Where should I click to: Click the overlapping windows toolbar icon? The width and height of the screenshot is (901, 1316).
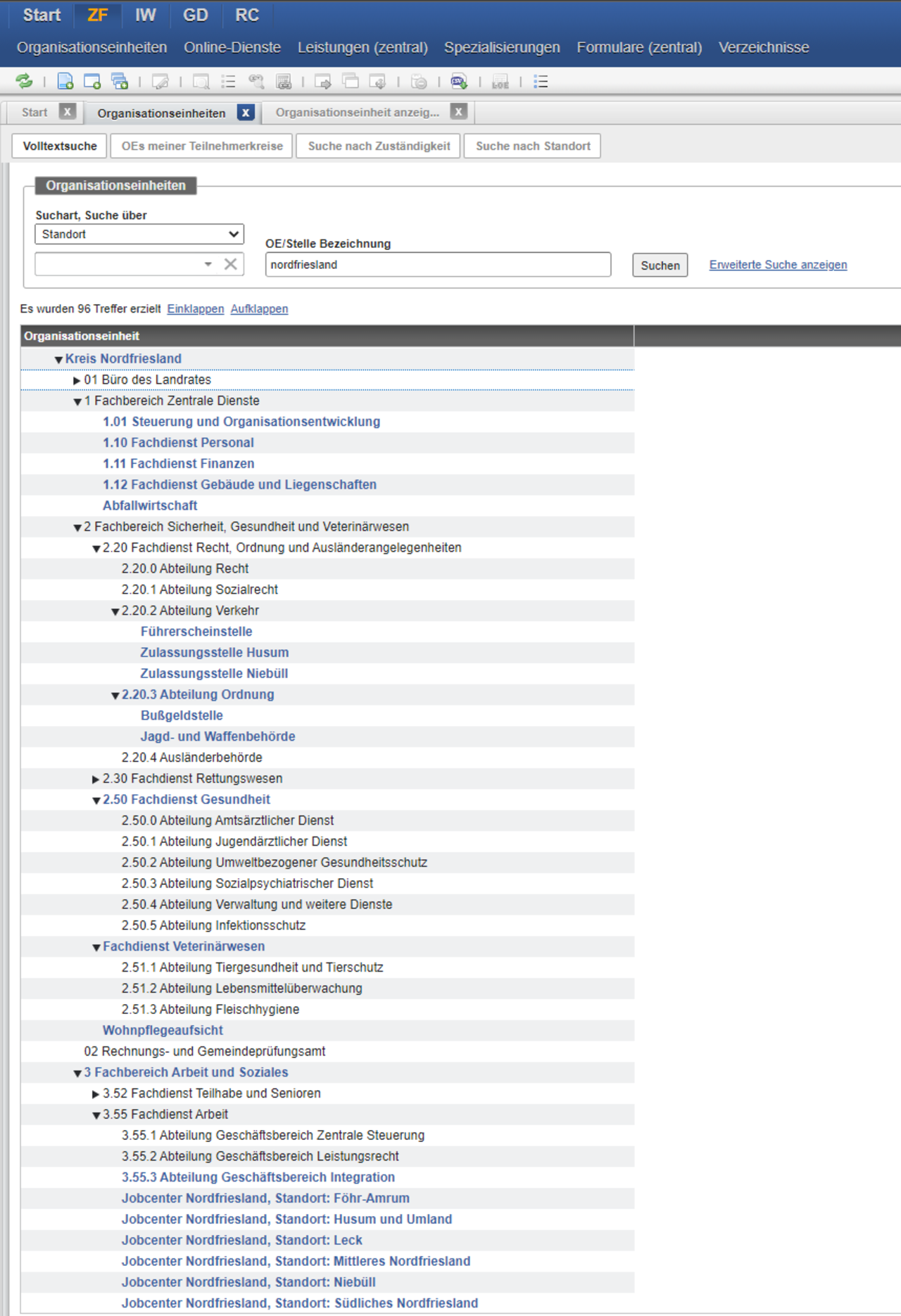[351, 82]
